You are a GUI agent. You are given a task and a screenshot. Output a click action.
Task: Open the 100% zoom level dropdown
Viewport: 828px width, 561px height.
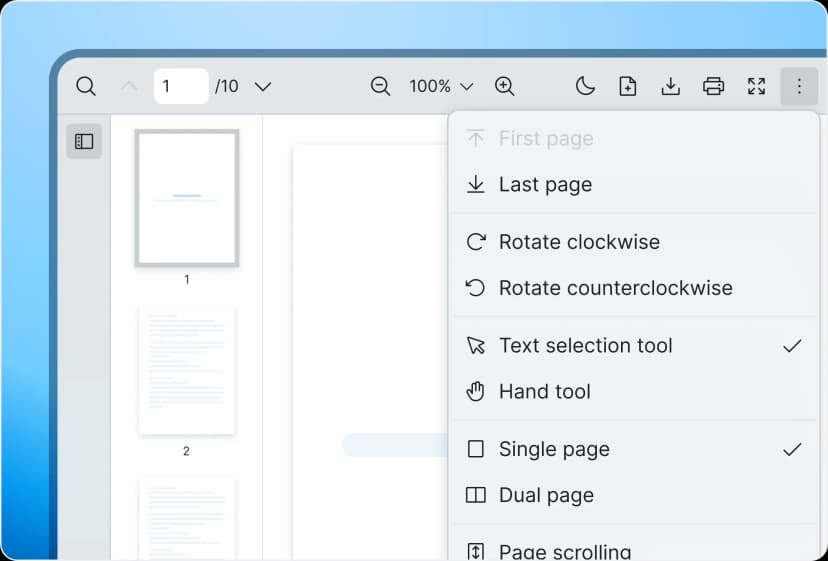441,86
